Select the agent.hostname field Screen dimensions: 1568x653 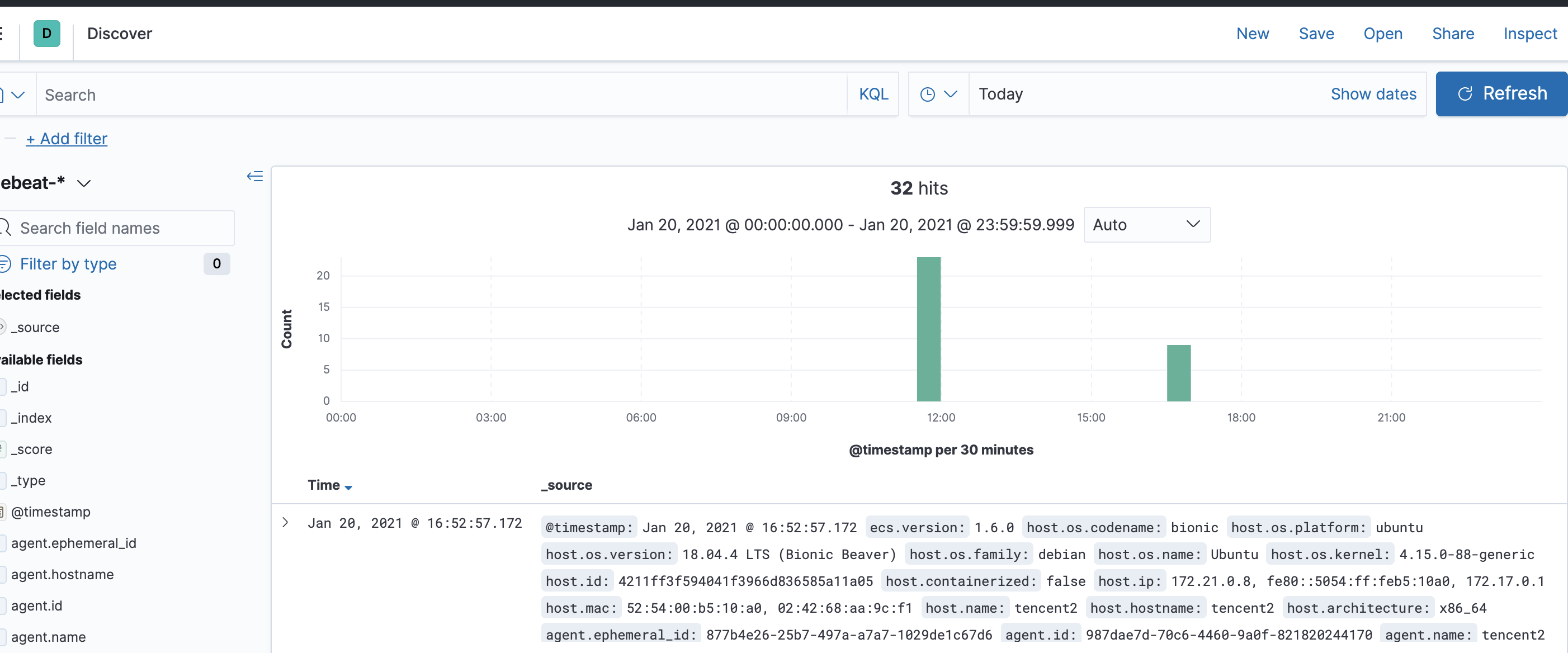click(x=62, y=575)
